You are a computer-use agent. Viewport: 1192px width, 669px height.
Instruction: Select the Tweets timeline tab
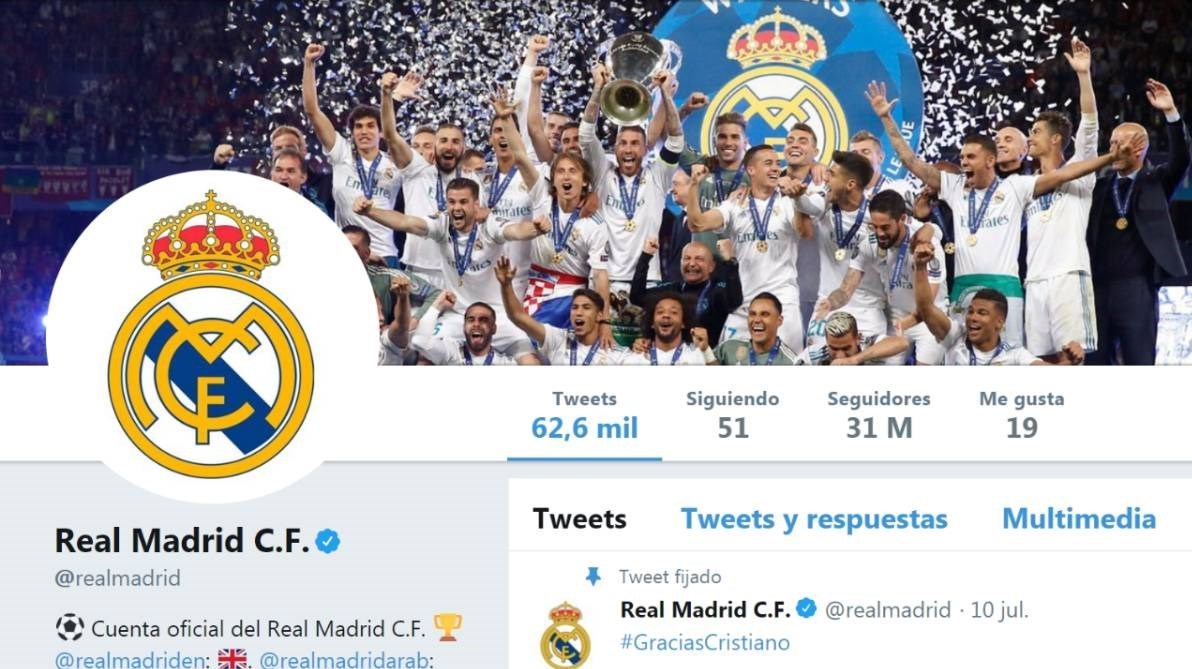tap(579, 518)
